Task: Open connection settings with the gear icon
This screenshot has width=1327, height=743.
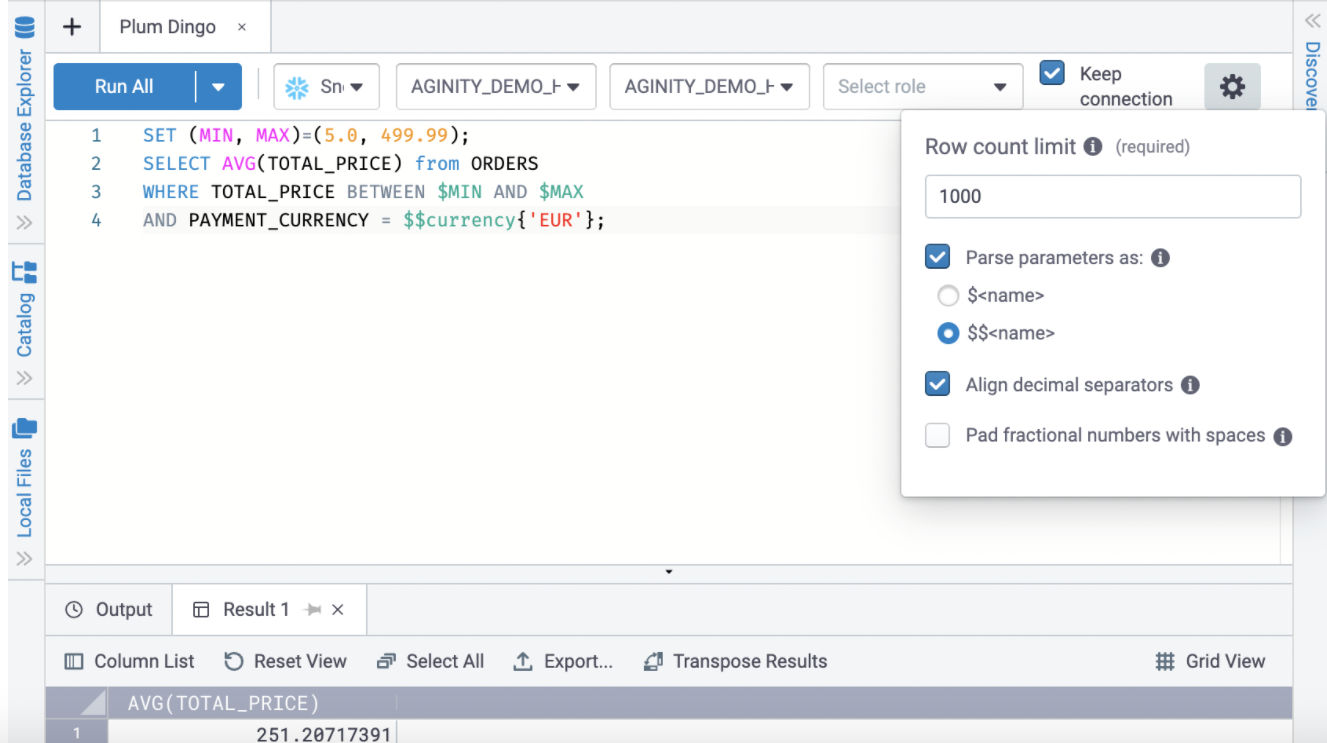Action: point(1232,86)
